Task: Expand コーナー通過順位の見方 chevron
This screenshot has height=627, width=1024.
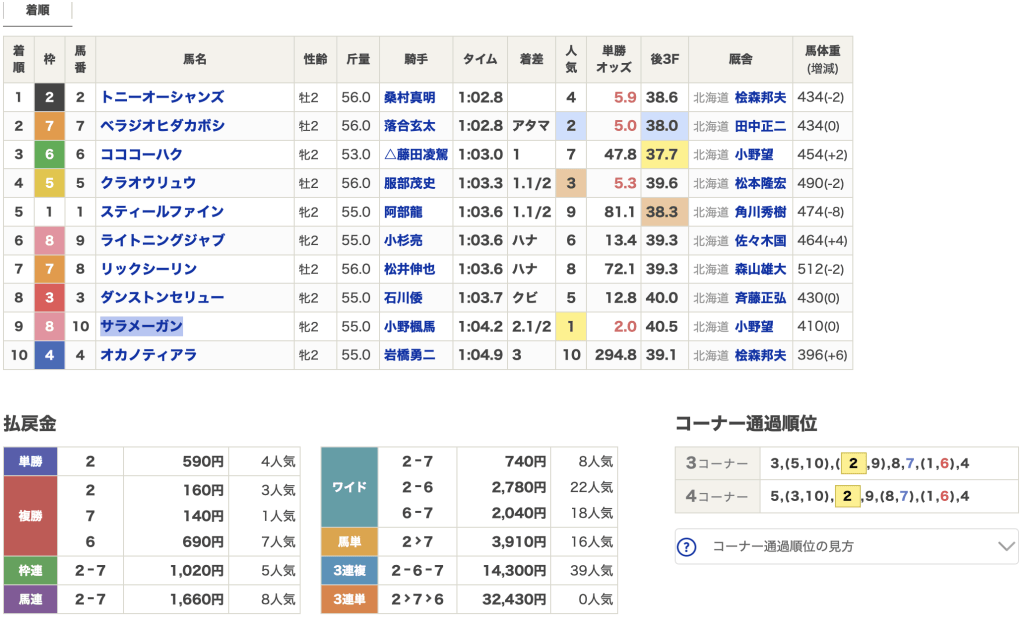Action: [1006, 546]
